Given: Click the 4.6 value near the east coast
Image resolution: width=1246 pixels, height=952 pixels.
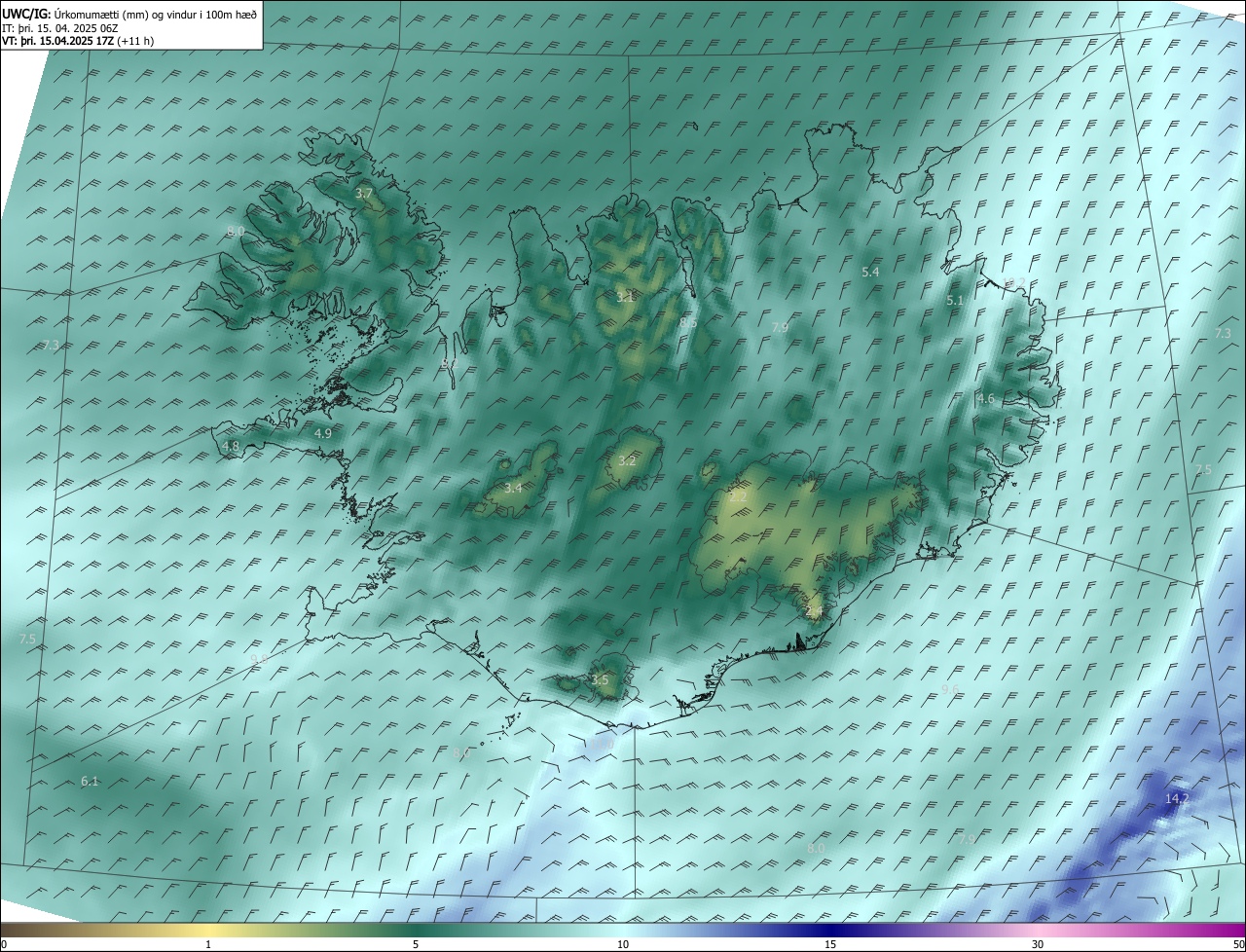Looking at the screenshot, I should [986, 399].
